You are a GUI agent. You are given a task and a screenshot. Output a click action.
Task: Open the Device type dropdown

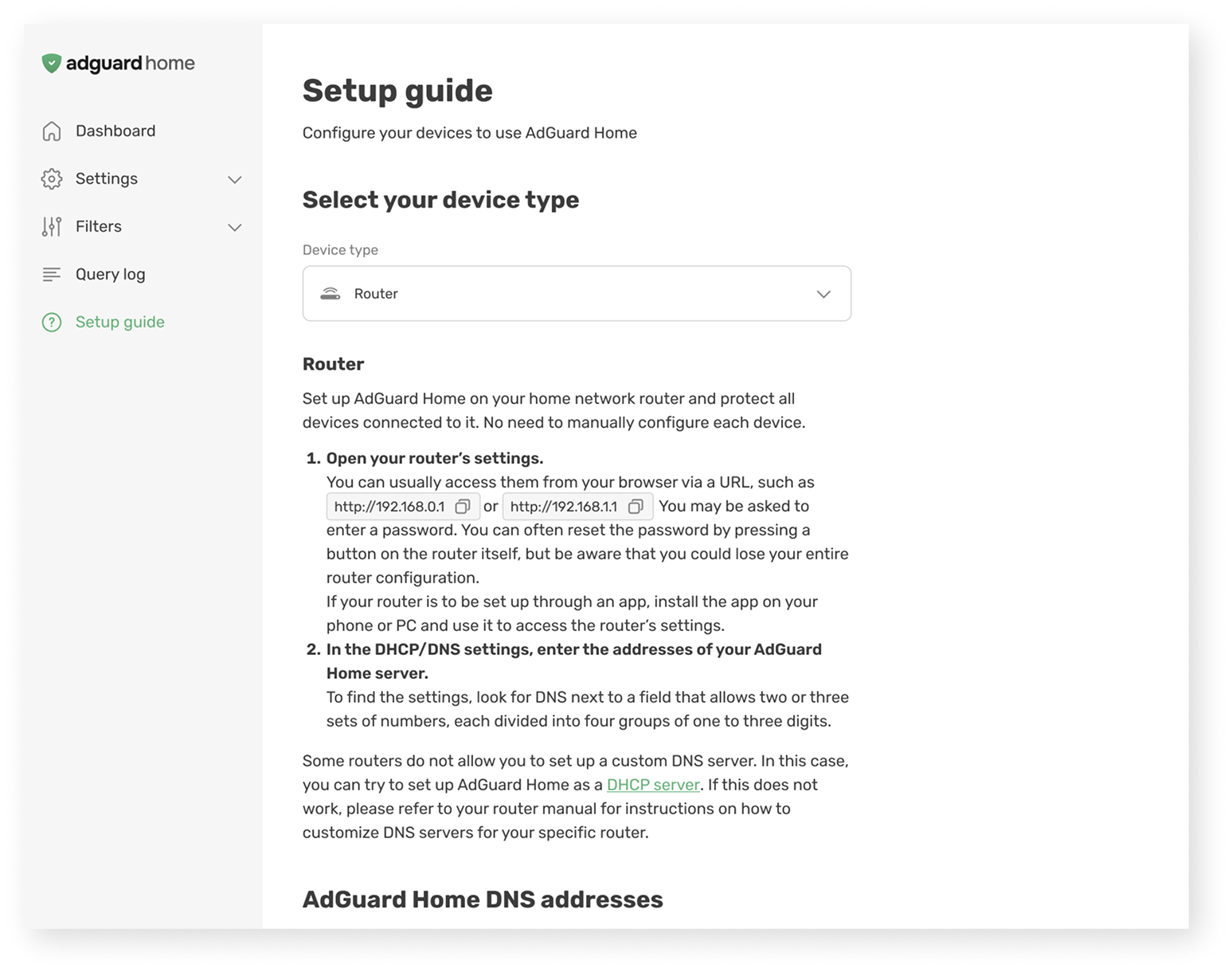coord(577,294)
